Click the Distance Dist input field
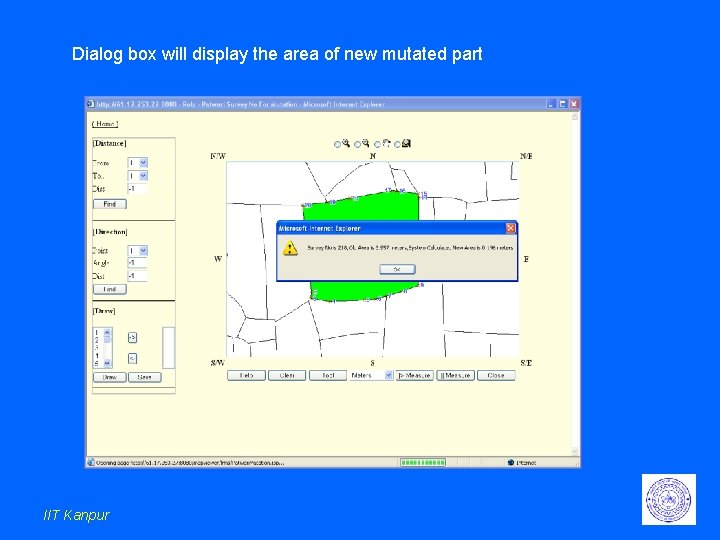 click(x=138, y=189)
